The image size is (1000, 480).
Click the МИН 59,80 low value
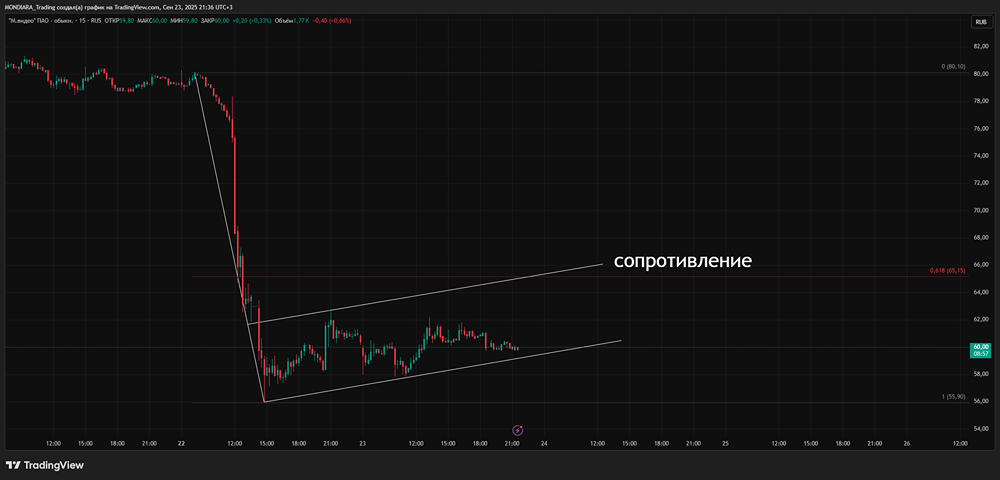pos(184,20)
